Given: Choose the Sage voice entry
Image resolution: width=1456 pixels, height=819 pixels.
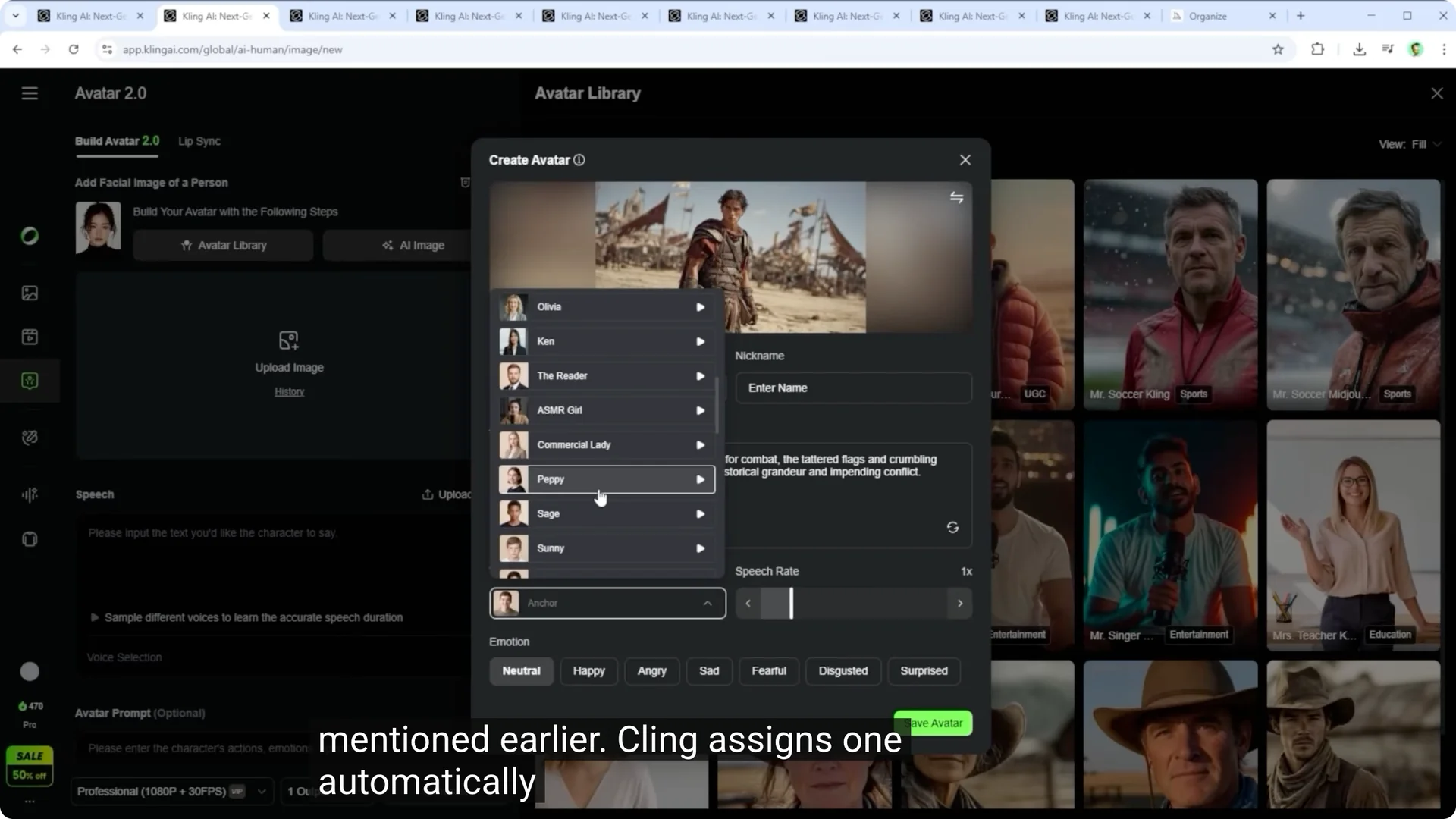Looking at the screenshot, I should [607, 514].
